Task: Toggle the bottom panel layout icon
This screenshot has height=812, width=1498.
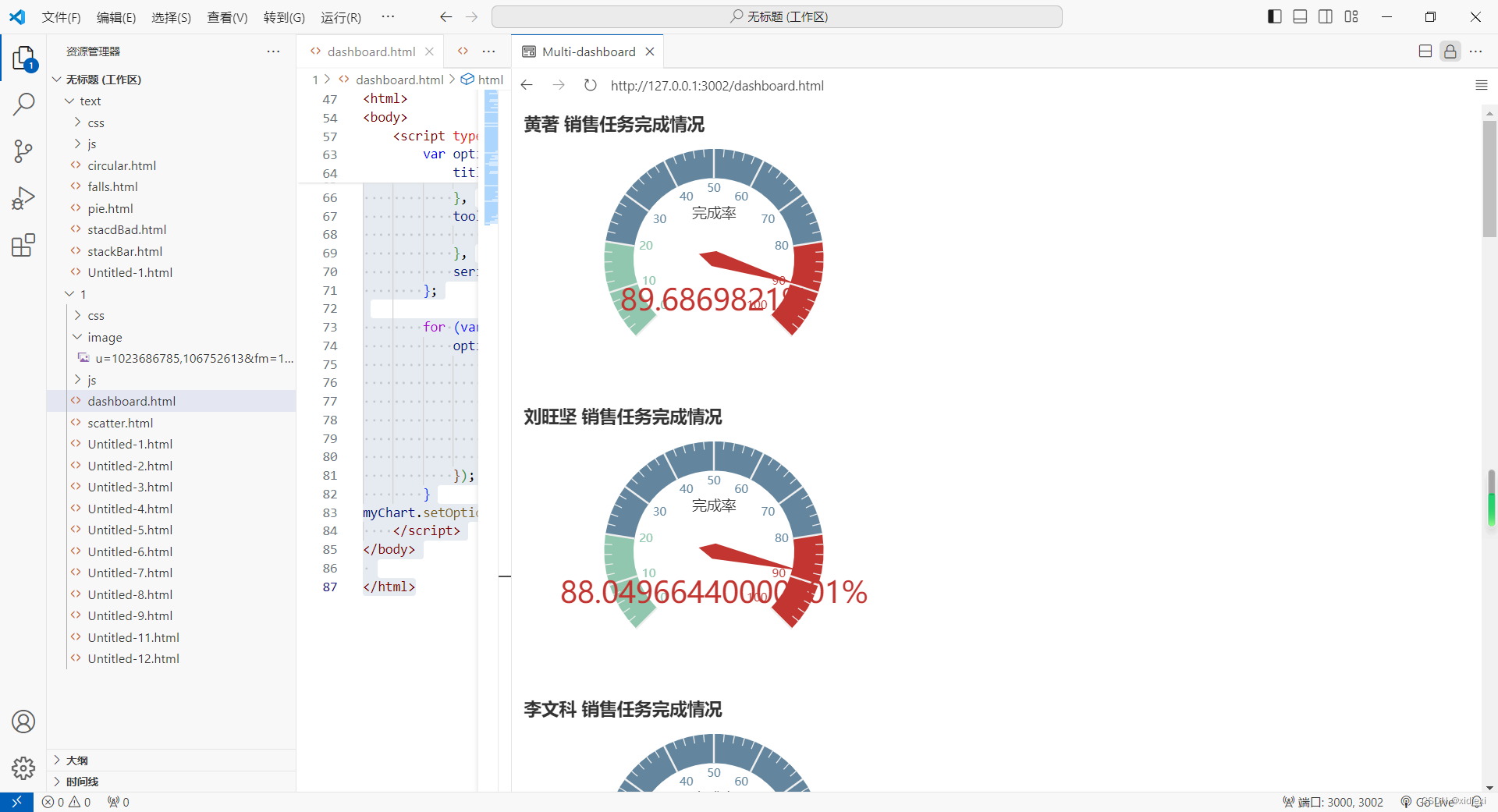Action: (x=1300, y=16)
